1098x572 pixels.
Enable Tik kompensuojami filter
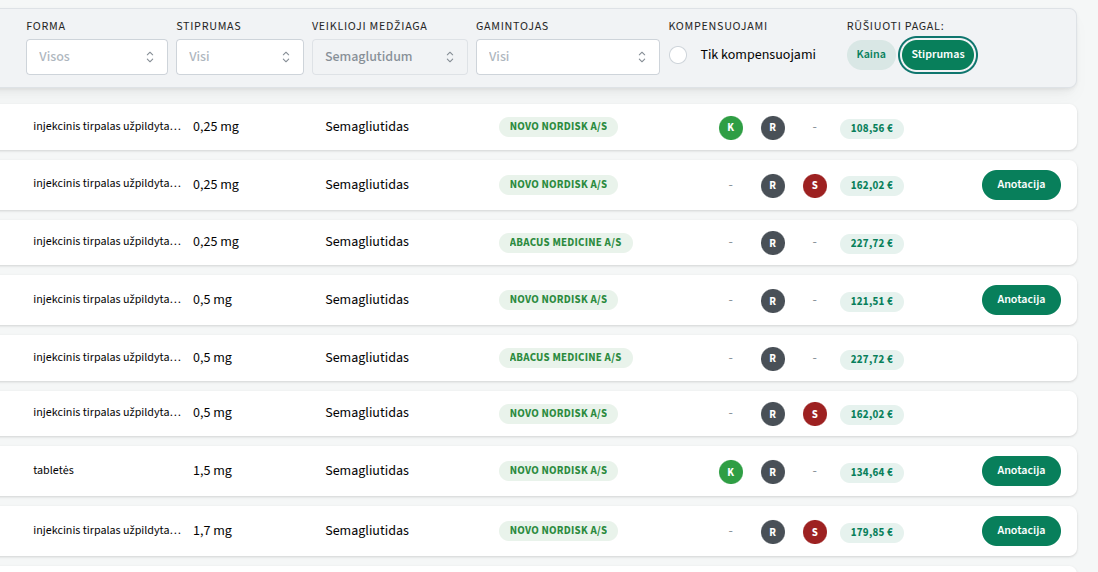pyautogui.click(x=679, y=55)
